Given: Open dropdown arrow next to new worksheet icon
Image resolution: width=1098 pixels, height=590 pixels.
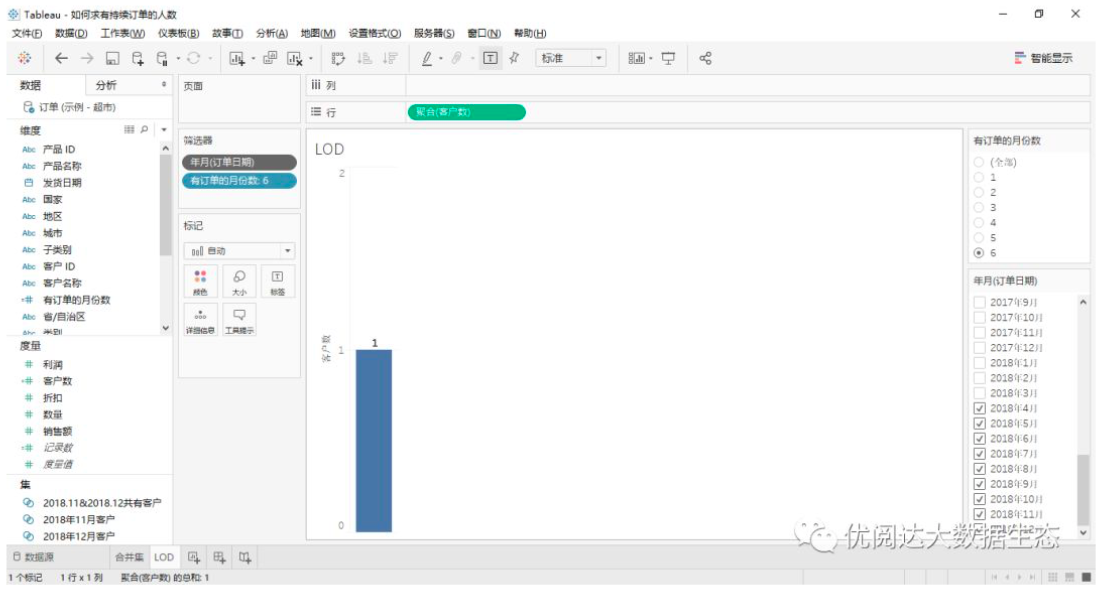Looking at the screenshot, I should pos(253,59).
